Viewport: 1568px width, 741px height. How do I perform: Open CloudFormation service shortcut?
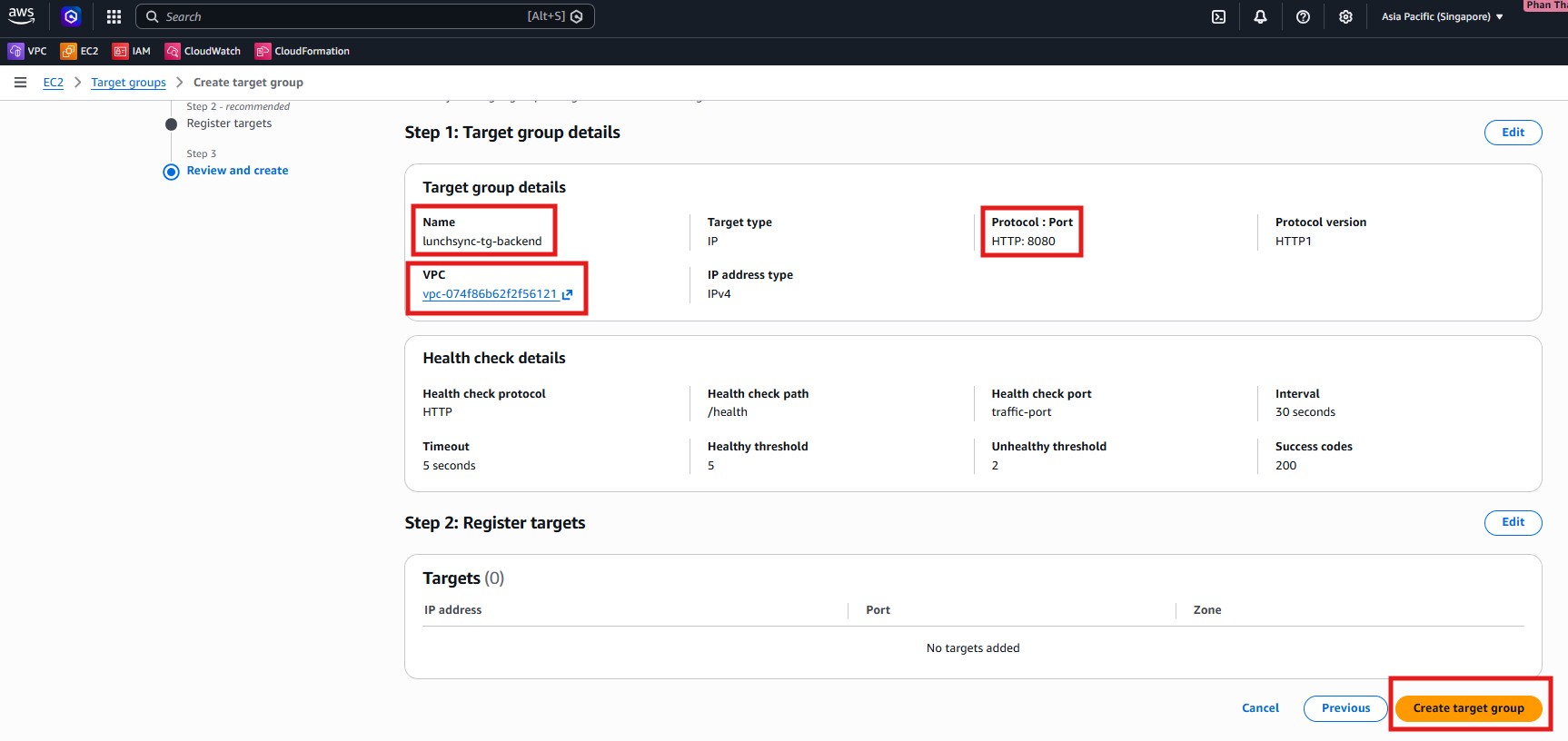[x=303, y=51]
